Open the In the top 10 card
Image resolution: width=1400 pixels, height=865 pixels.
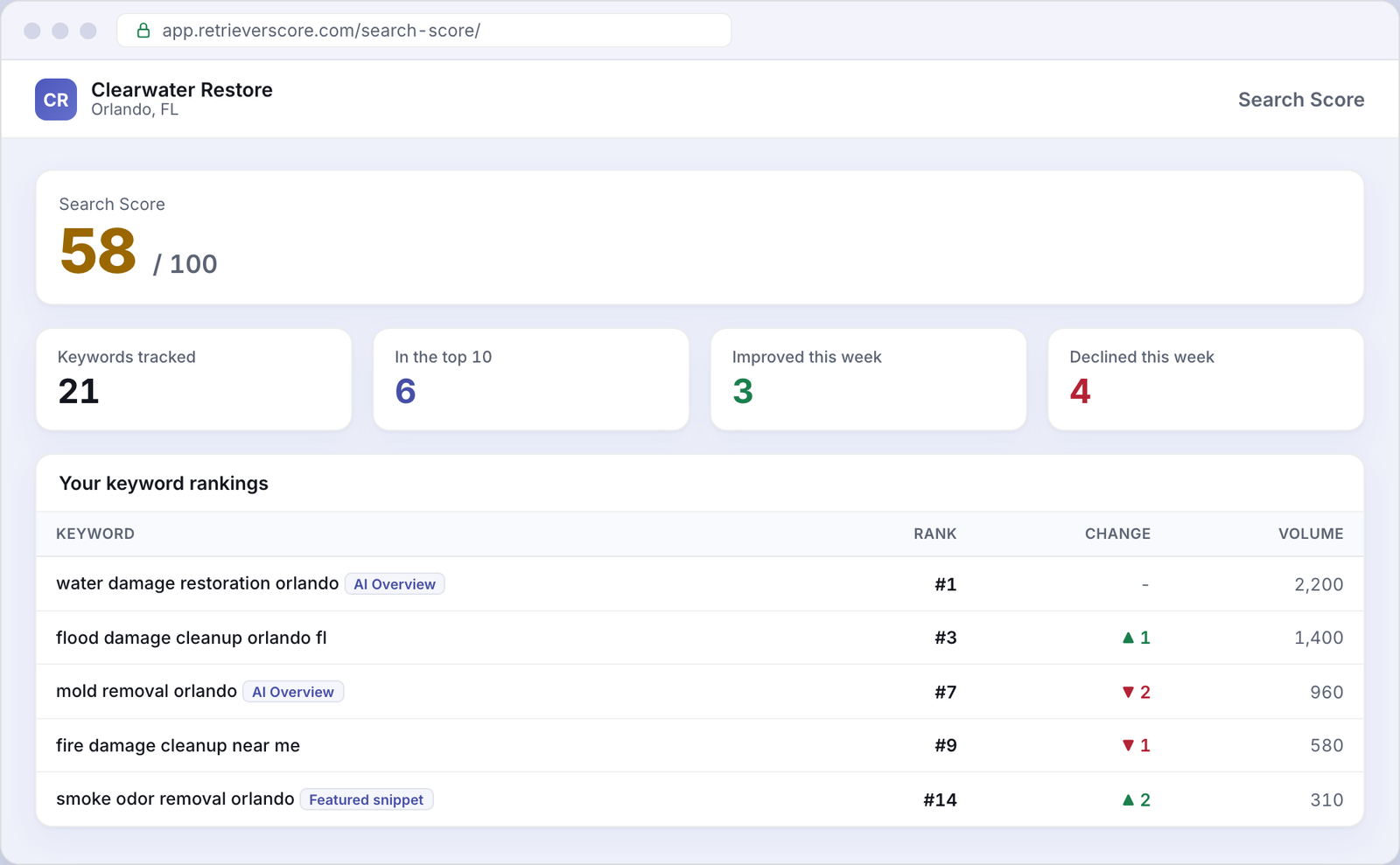pyautogui.click(x=531, y=380)
